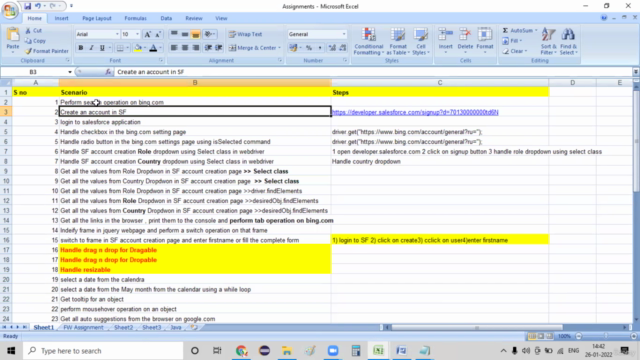Activate Format Painter
Image resolution: width=640 pixels, height=360 pixels.
tap(47, 51)
